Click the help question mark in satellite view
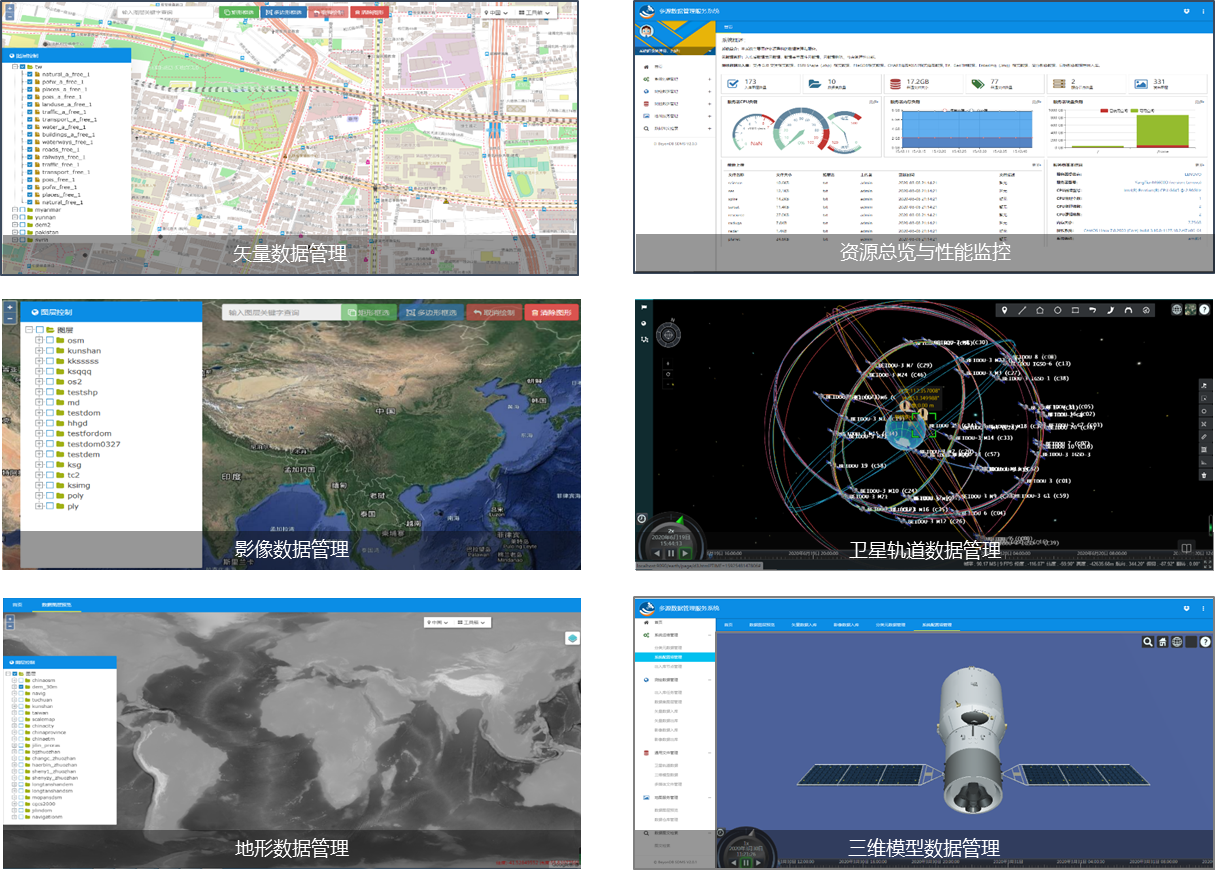Screen dimensions: 1215x872 pyautogui.click(x=1205, y=310)
